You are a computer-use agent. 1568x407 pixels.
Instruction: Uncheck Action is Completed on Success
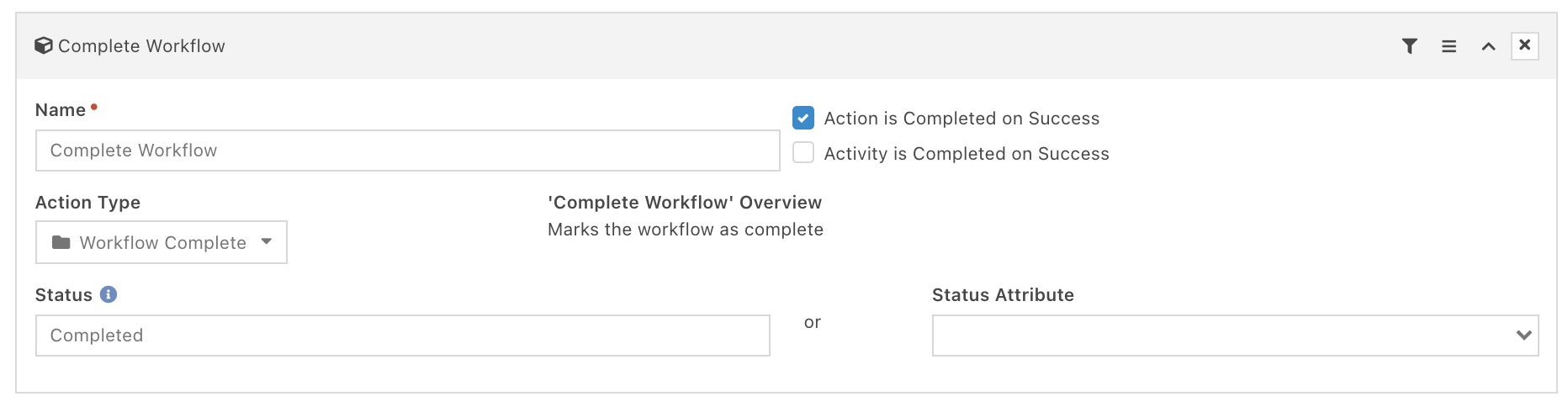(x=803, y=118)
